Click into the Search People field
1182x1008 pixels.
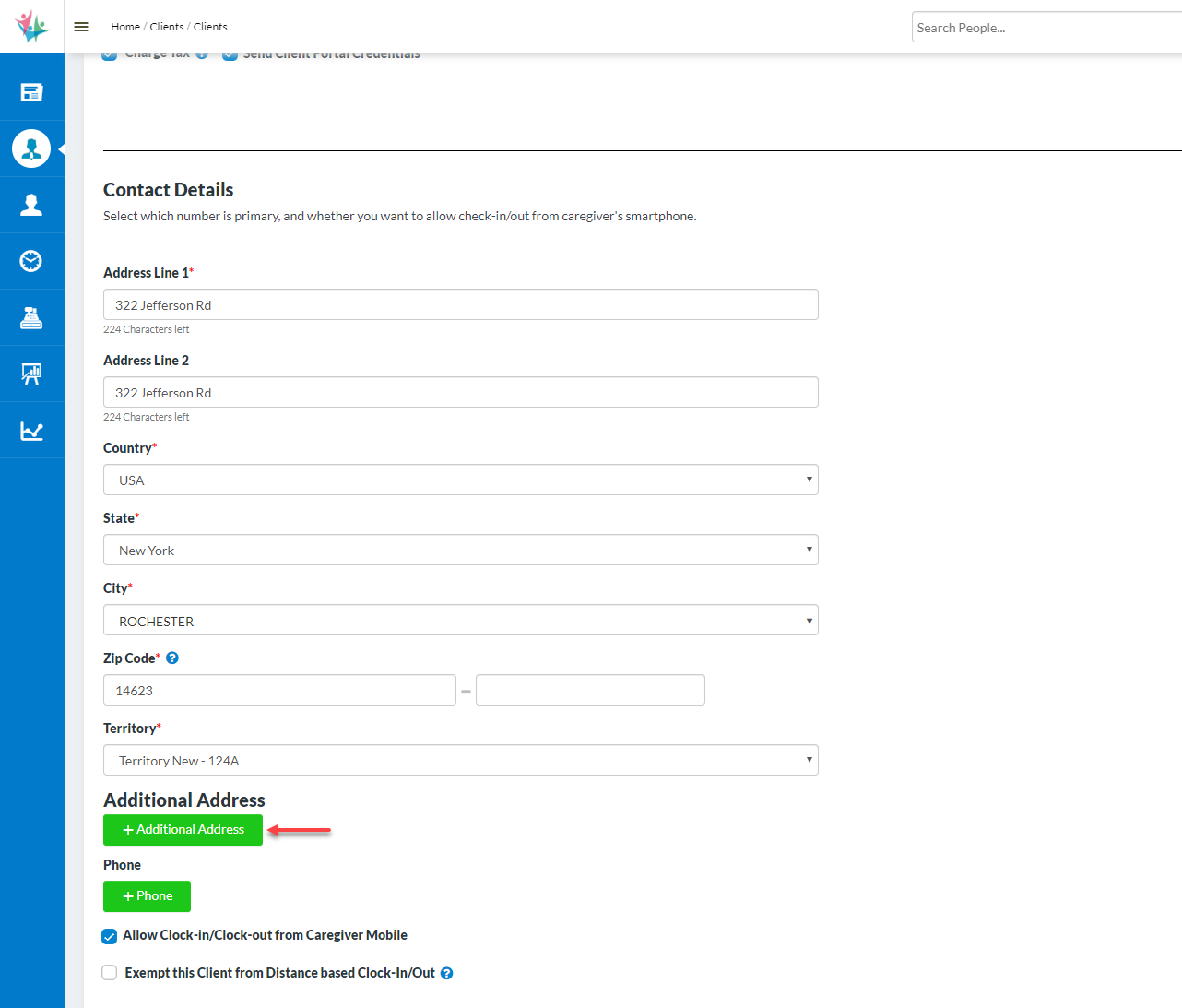pyautogui.click(x=1046, y=28)
